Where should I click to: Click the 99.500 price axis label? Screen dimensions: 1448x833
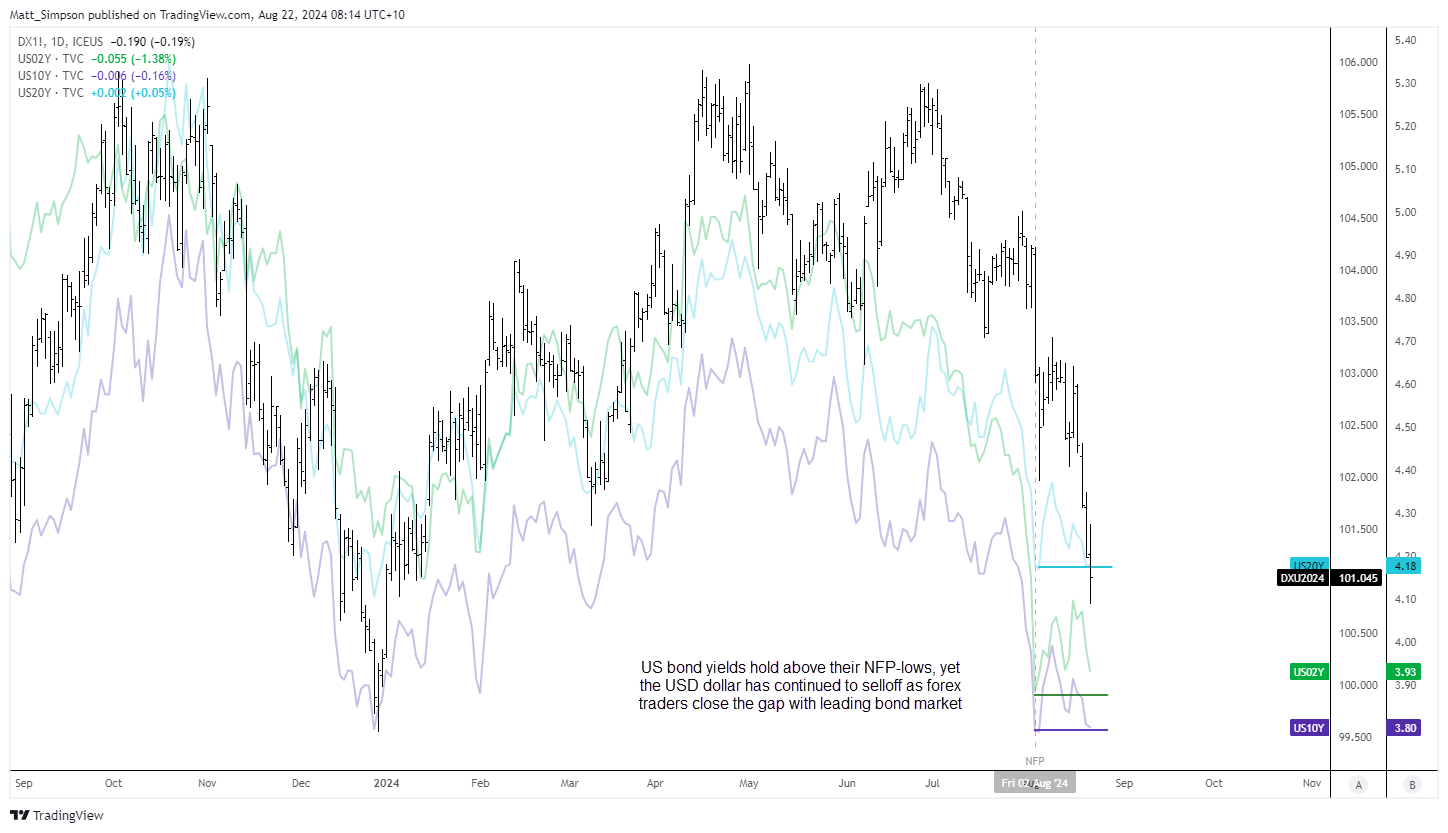(1356, 736)
